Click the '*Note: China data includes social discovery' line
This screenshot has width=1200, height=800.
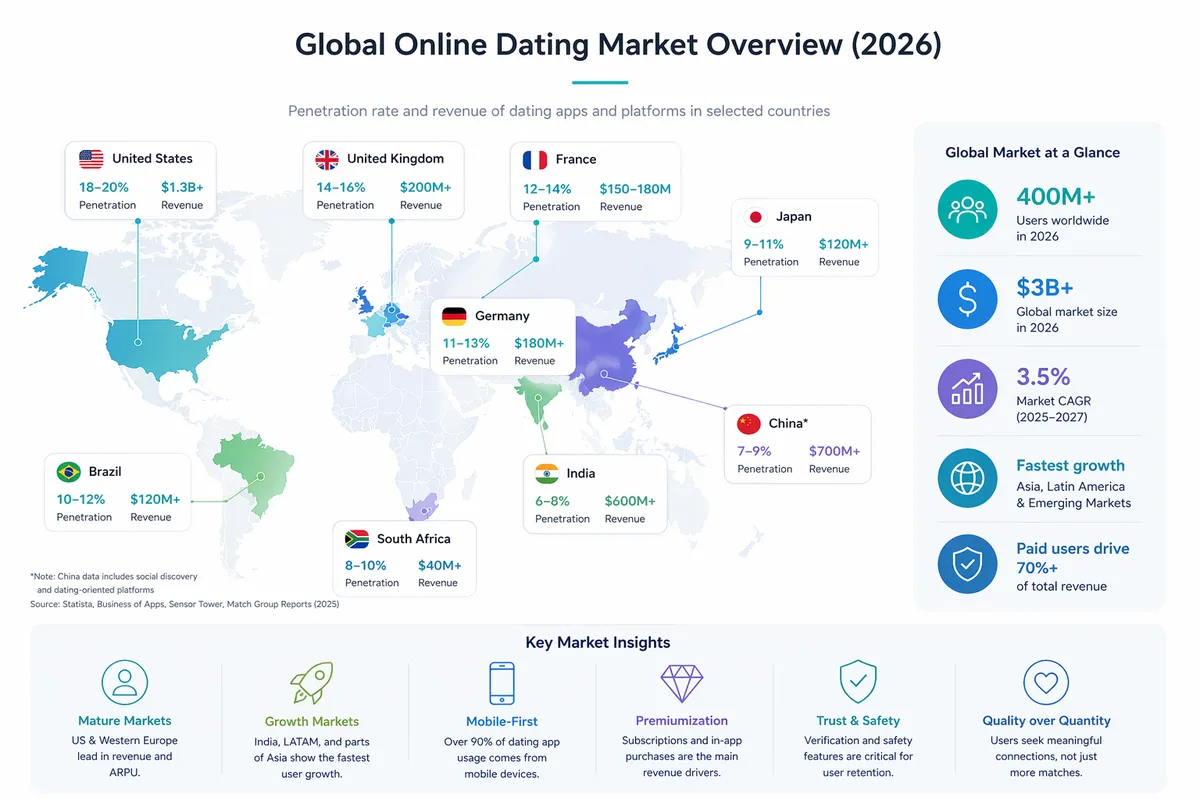[113, 577]
